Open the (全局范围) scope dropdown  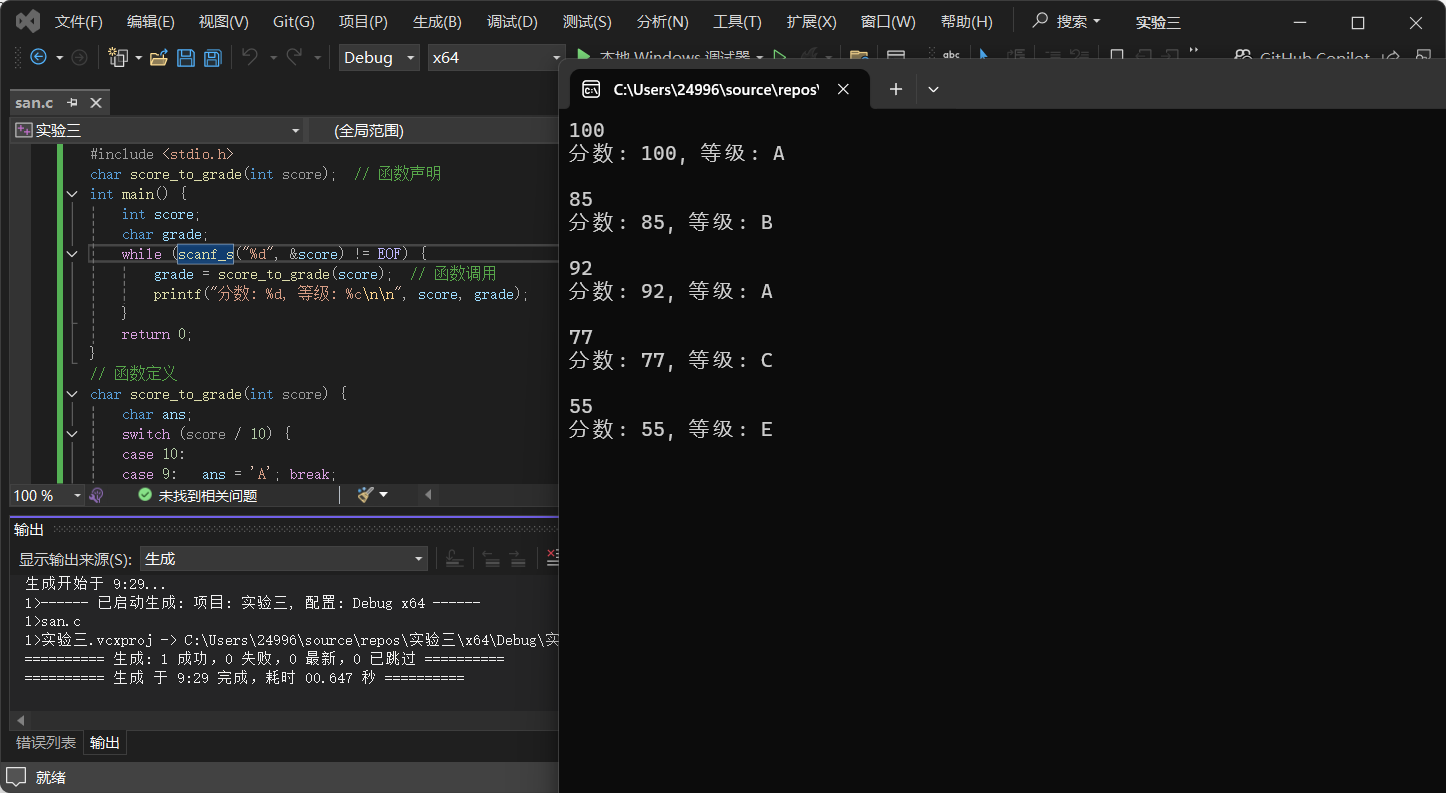pyautogui.click(x=433, y=130)
